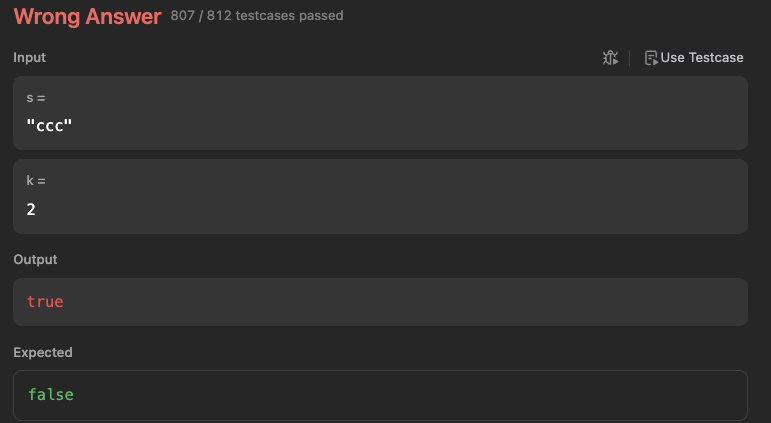The width and height of the screenshot is (771, 423).
Task: Click the testcase list icon beside Use Testcase
Action: point(651,58)
